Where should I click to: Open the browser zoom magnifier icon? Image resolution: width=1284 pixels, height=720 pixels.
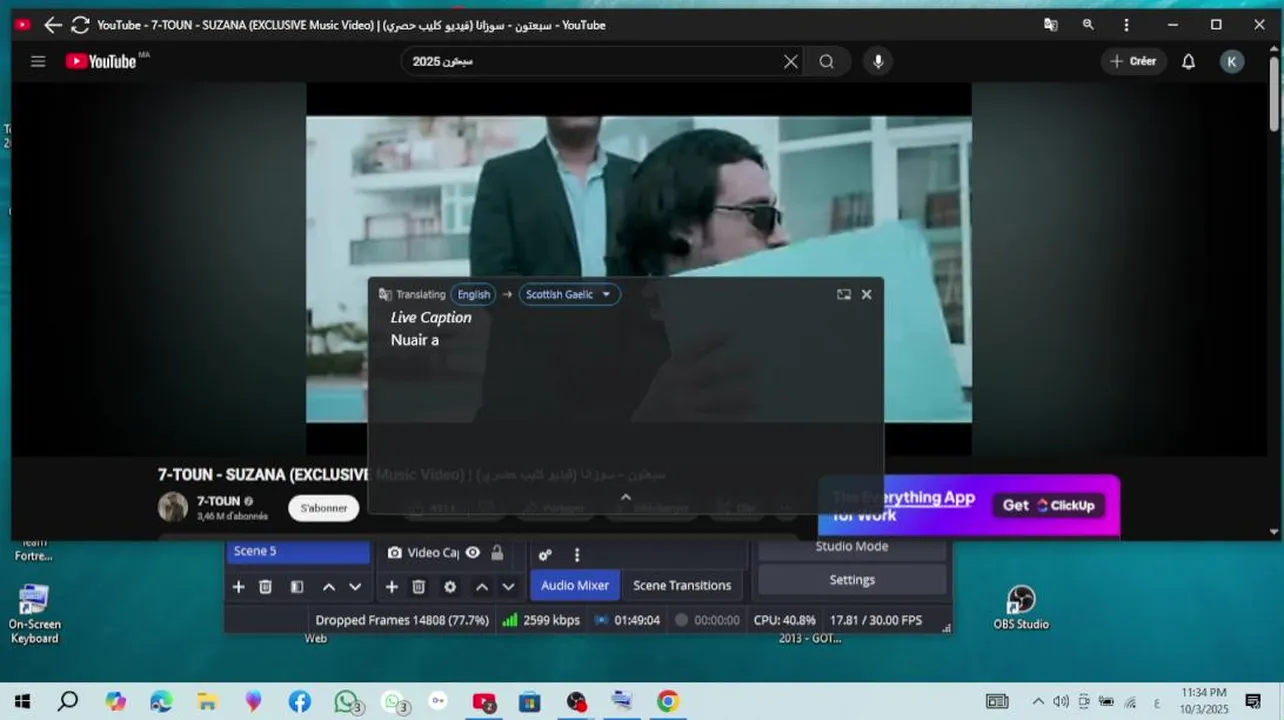point(1088,25)
